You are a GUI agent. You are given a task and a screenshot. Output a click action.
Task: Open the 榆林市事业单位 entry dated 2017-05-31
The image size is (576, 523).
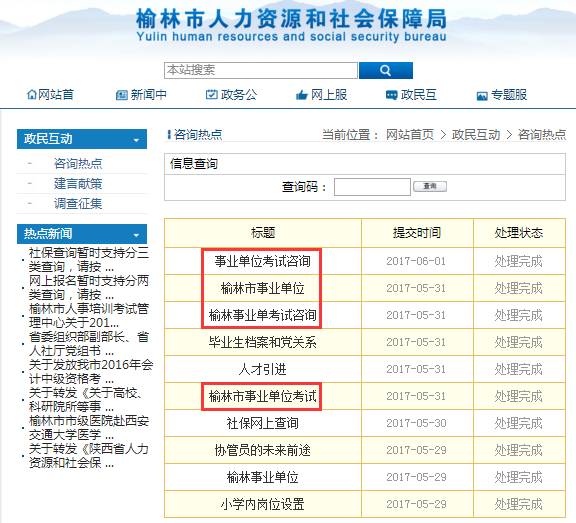click(262, 288)
